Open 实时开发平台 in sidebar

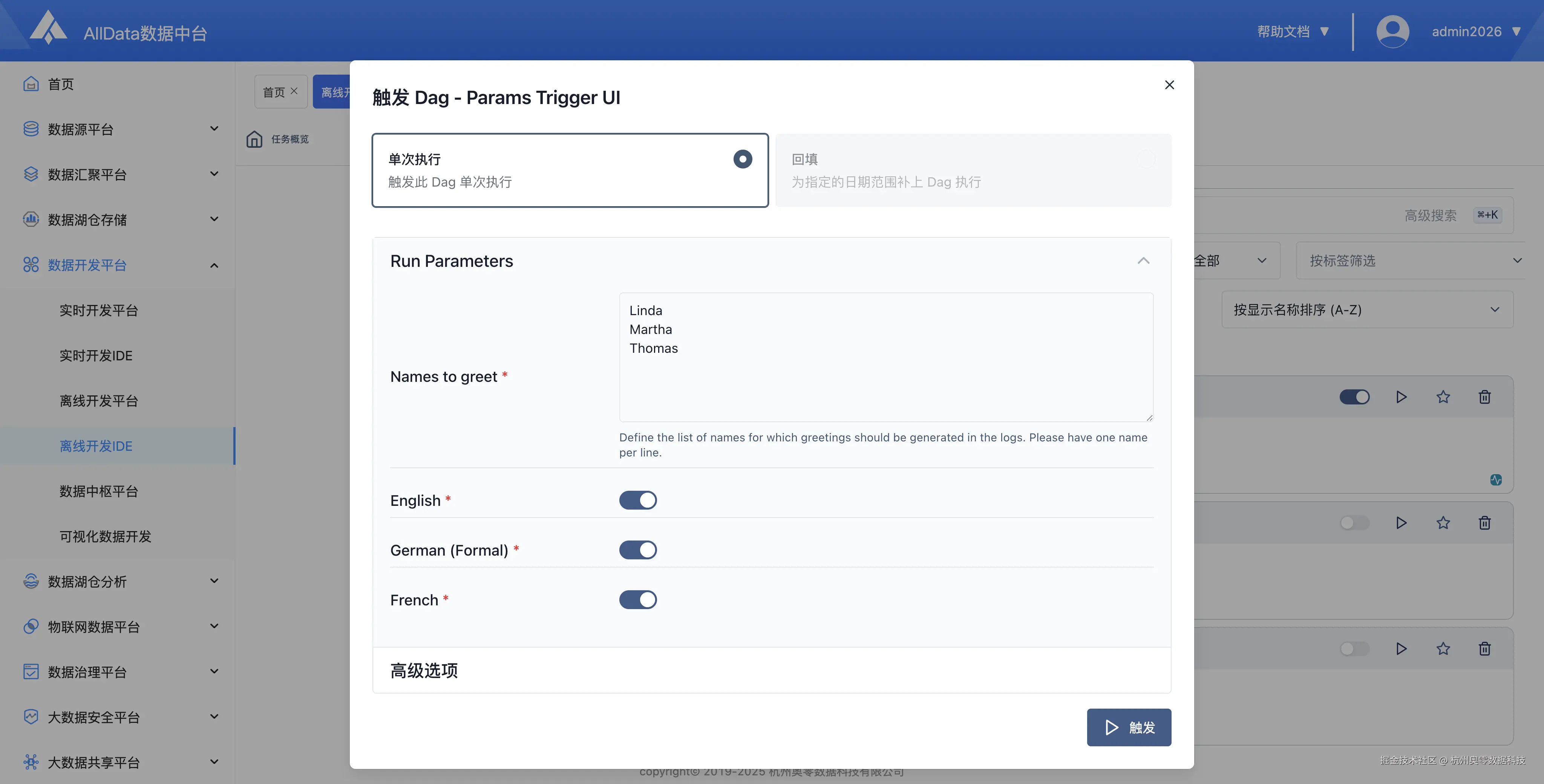click(x=99, y=311)
